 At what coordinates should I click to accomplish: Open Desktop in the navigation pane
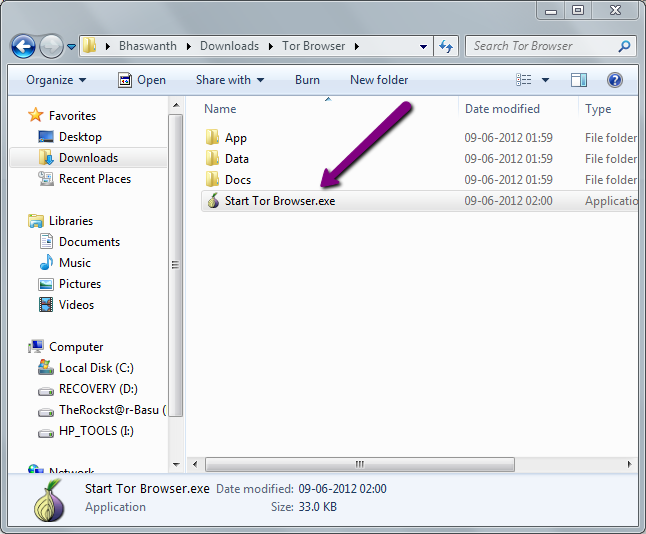tap(80, 137)
